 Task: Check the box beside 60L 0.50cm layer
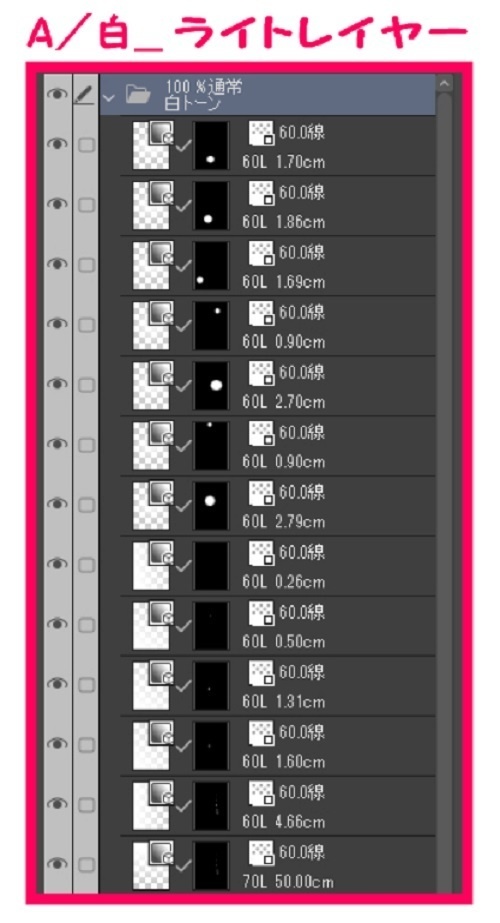click(x=87, y=625)
